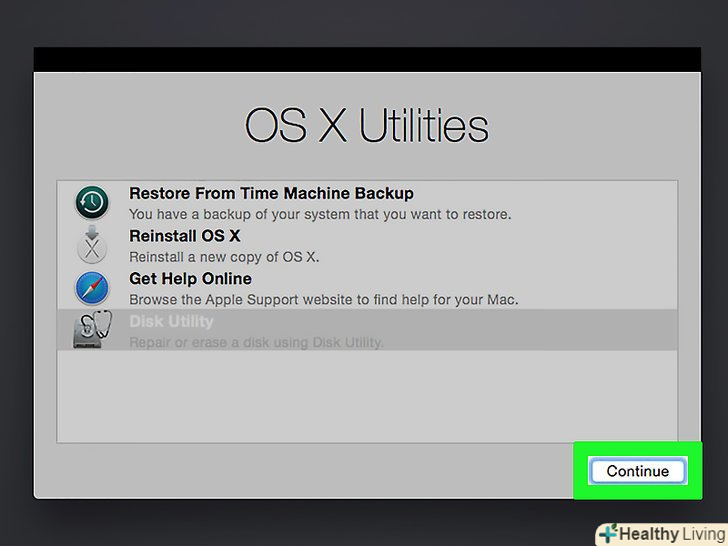Click the Continue button

tap(637, 471)
